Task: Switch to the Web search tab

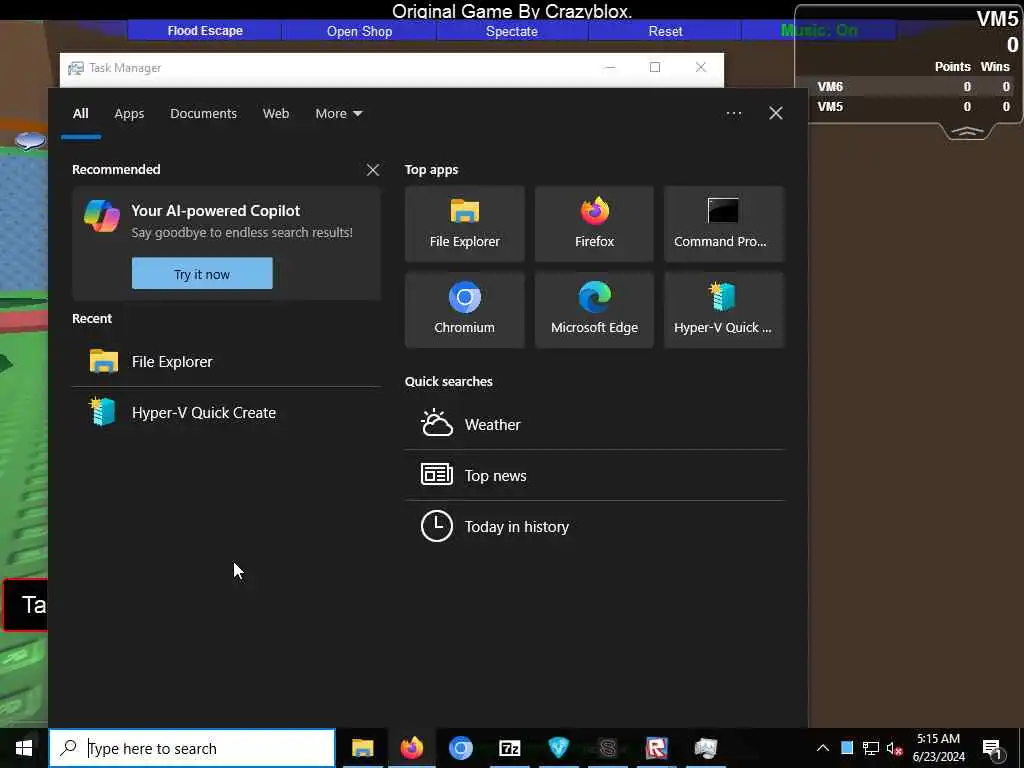Action: (276, 114)
